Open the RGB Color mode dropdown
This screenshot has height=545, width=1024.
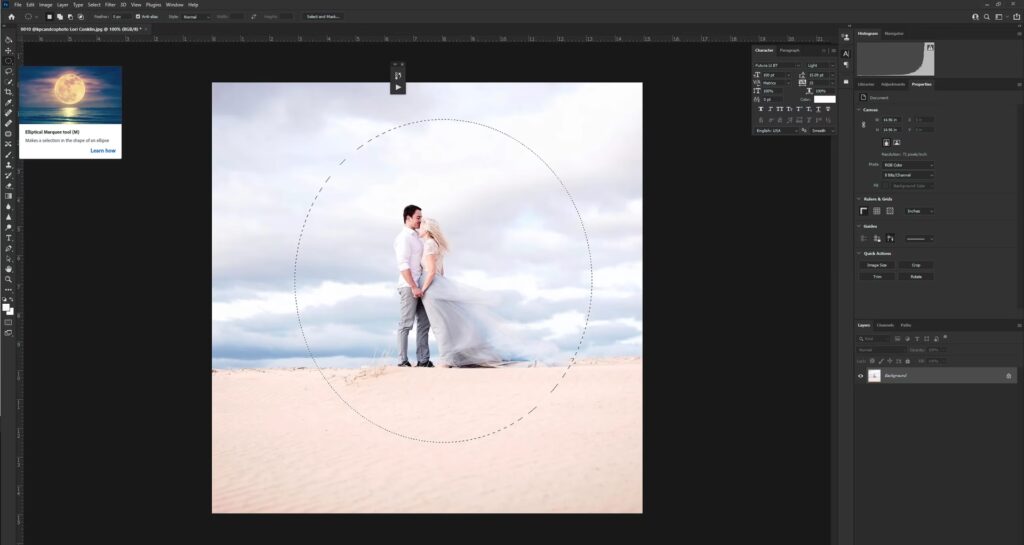(x=907, y=164)
